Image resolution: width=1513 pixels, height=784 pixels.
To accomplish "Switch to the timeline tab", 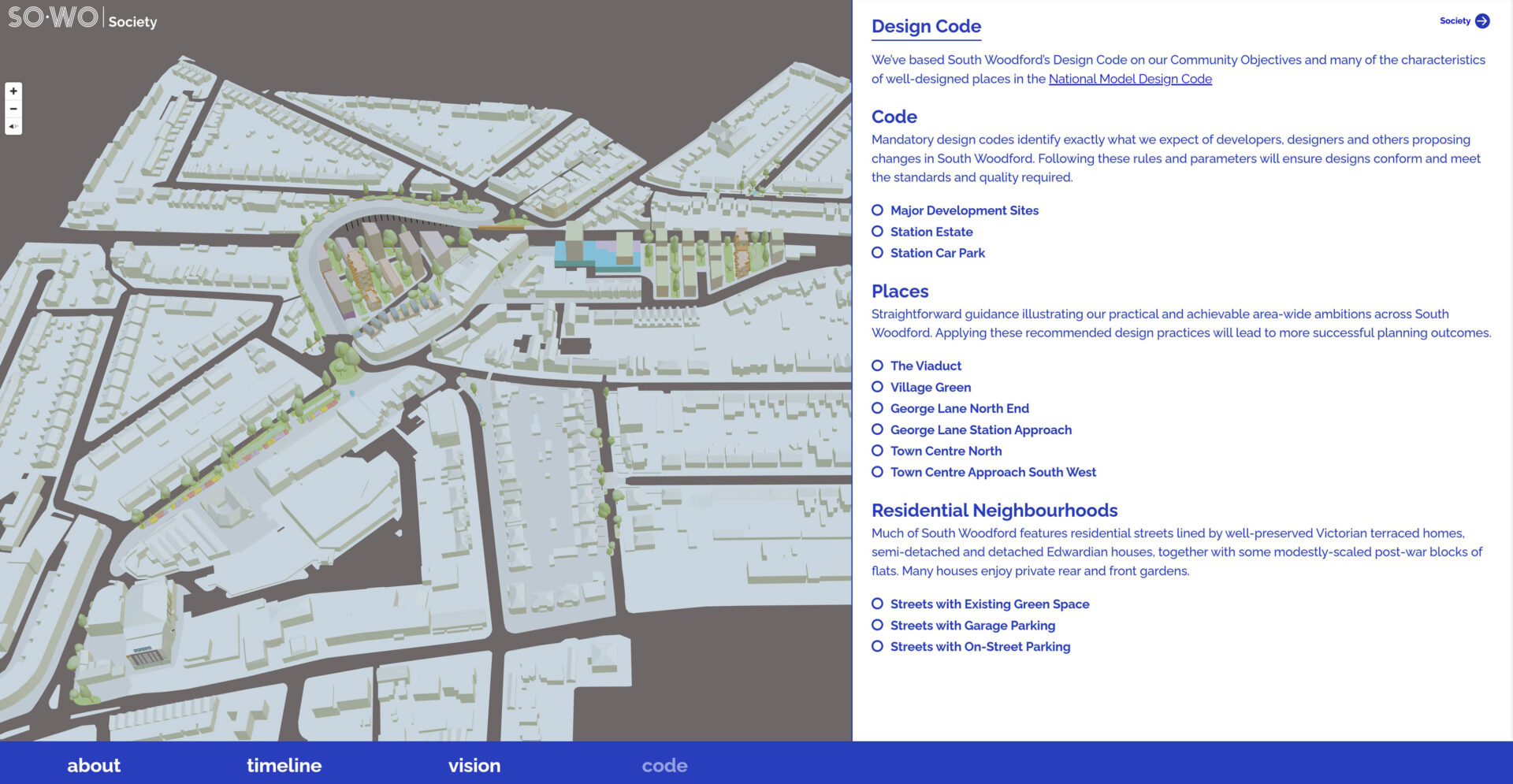I will tap(284, 765).
